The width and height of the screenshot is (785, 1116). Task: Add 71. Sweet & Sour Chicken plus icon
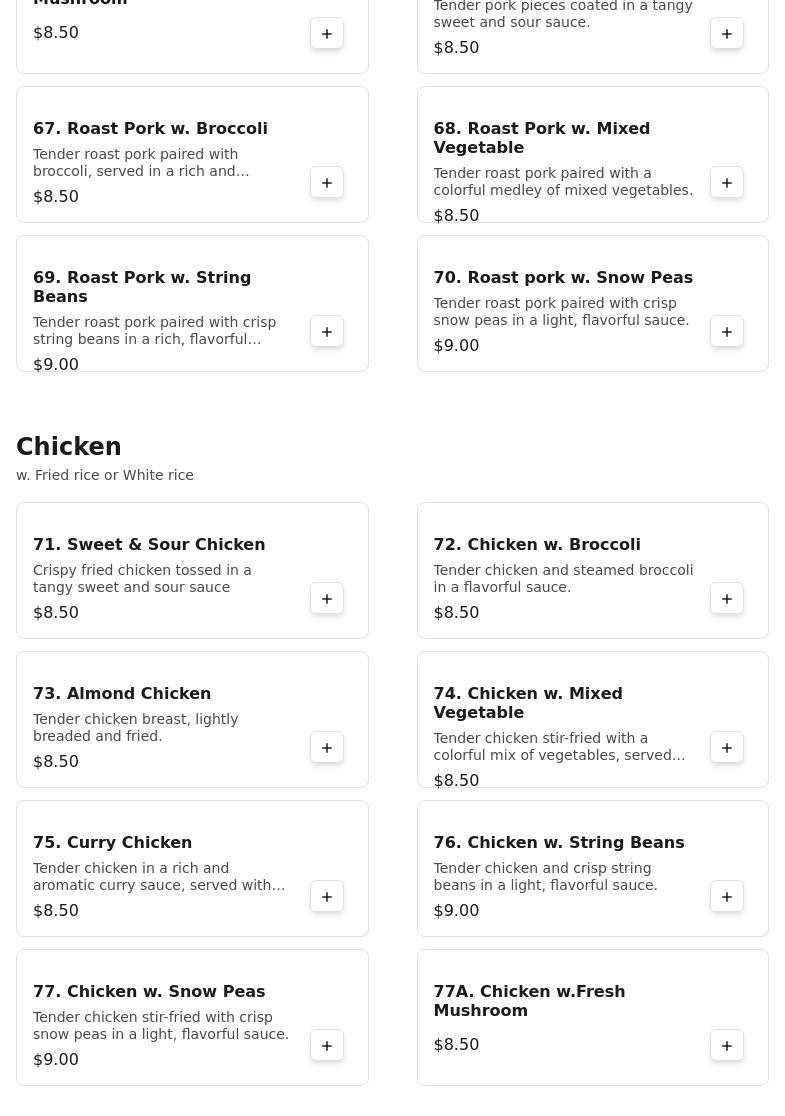[327, 599]
